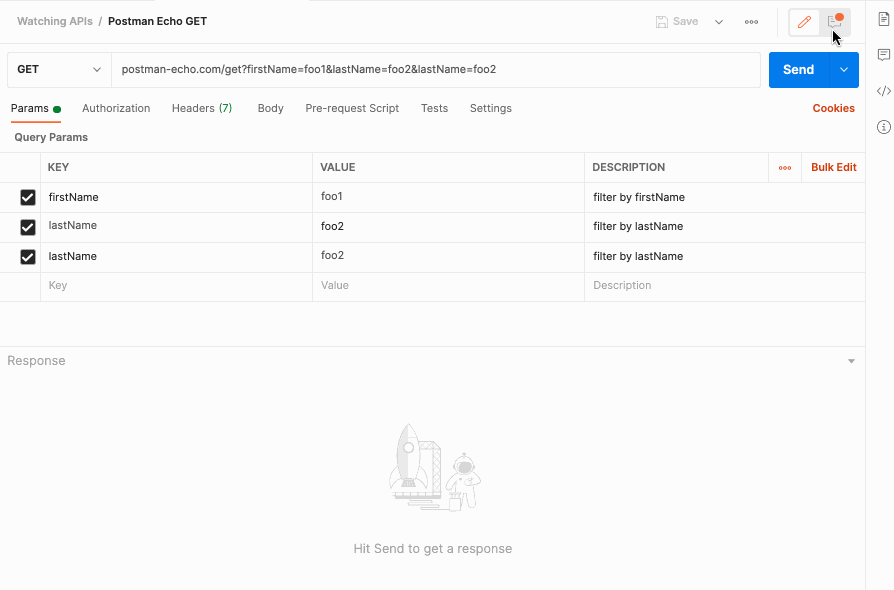Uncheck the firstName query parameter
Image resolution: width=894 pixels, height=590 pixels.
point(28,197)
